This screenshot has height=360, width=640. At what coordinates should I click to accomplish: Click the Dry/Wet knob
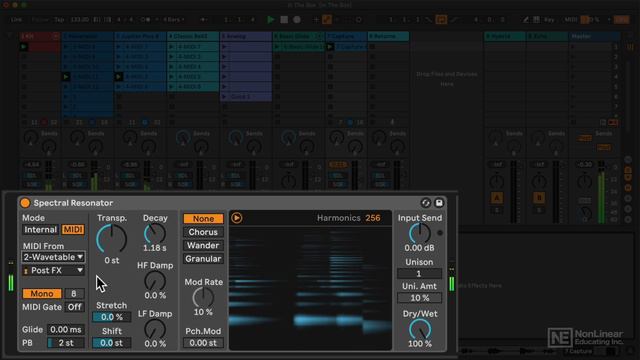click(x=420, y=329)
